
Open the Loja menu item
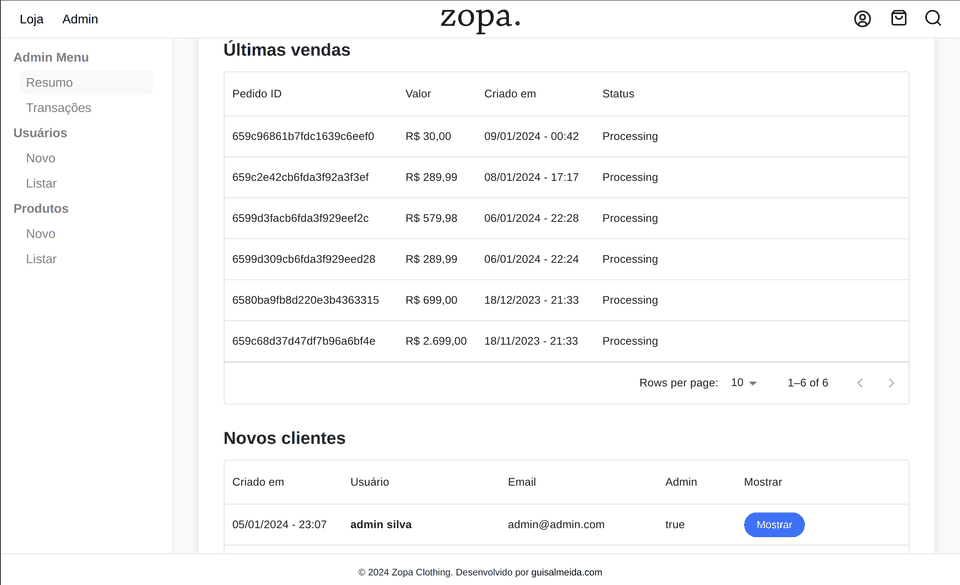(32, 19)
